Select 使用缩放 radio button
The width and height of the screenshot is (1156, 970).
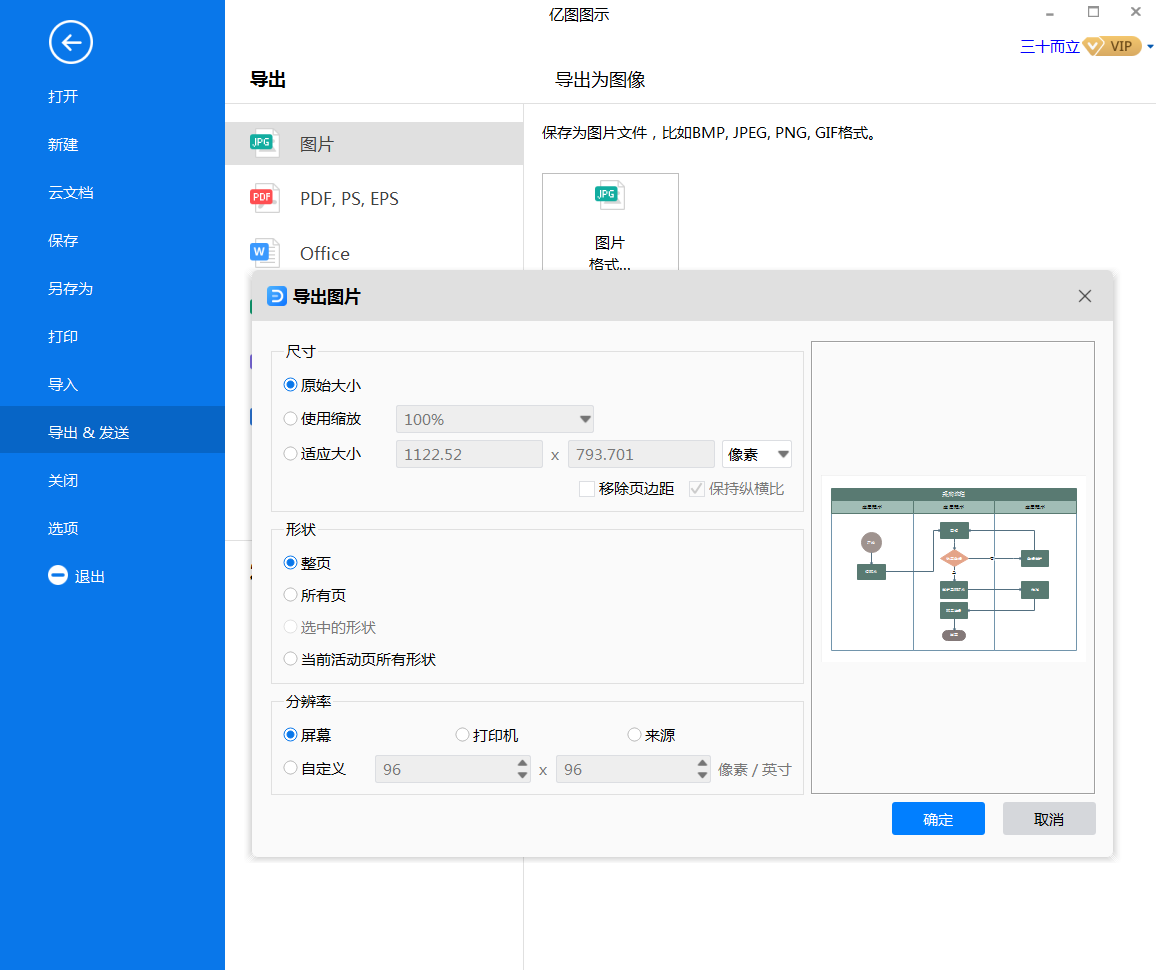[290, 419]
